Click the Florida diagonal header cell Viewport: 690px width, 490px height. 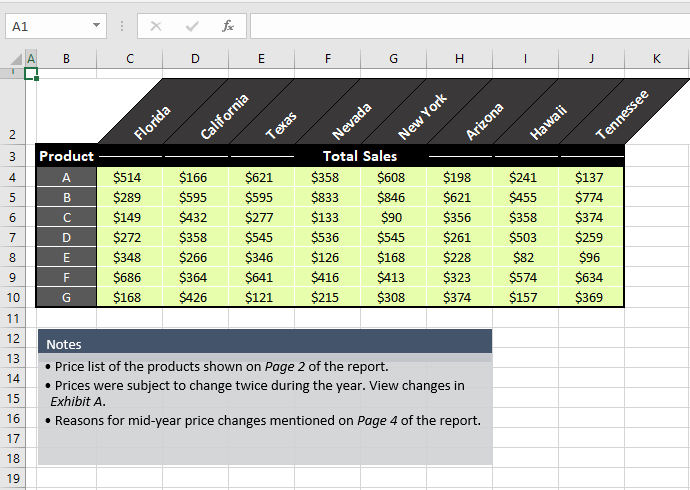click(152, 122)
